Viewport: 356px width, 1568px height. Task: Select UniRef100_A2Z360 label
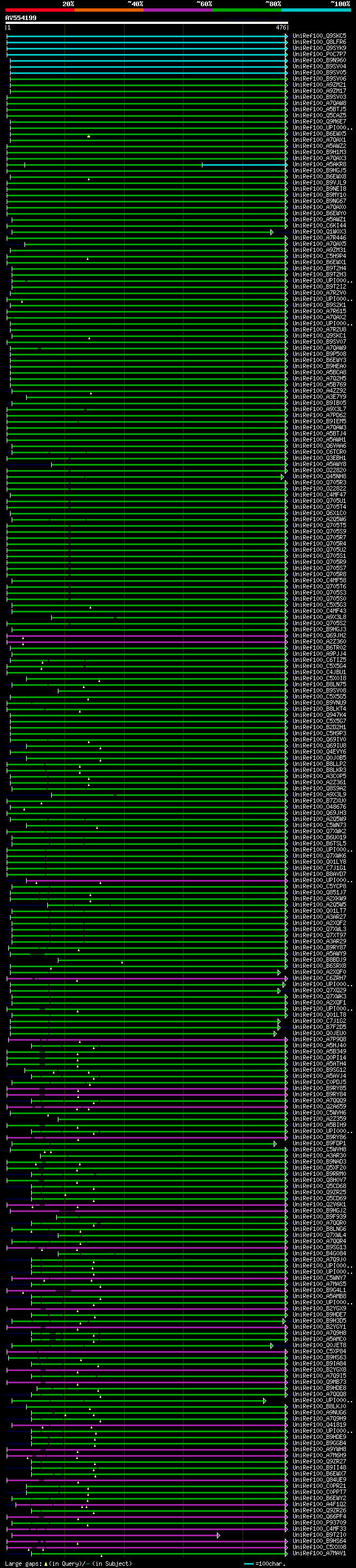coord(319,641)
